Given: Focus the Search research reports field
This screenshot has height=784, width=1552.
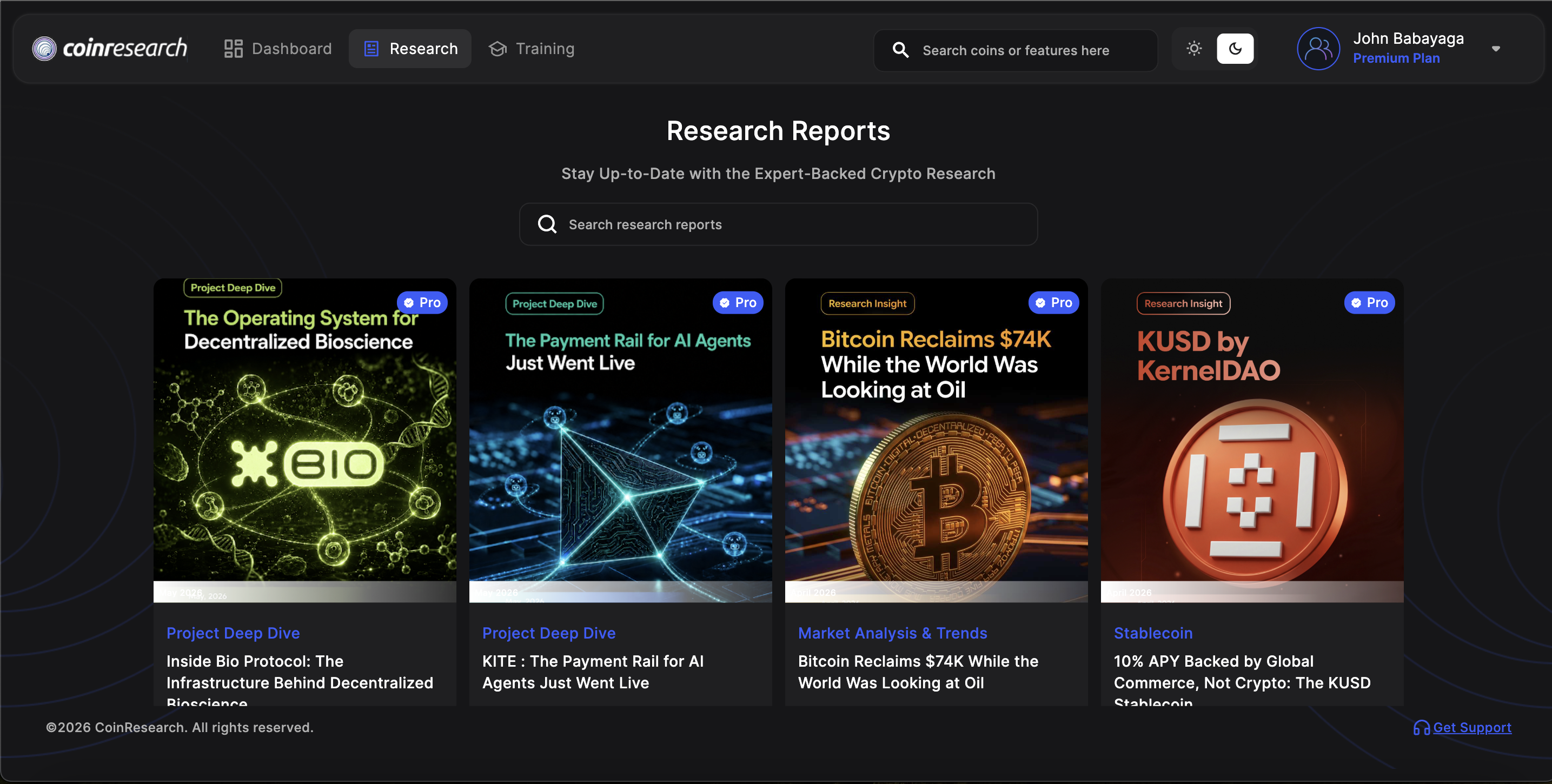Looking at the screenshot, I should pyautogui.click(x=778, y=224).
